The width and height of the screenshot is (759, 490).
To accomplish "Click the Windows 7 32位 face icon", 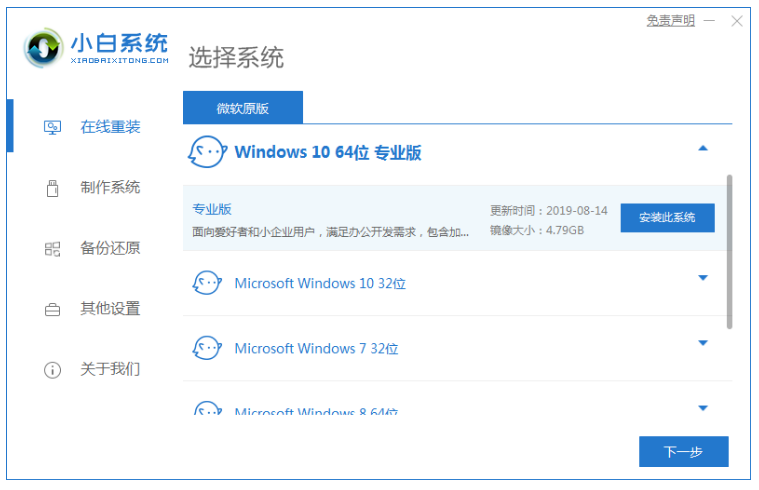I will pyautogui.click(x=207, y=348).
